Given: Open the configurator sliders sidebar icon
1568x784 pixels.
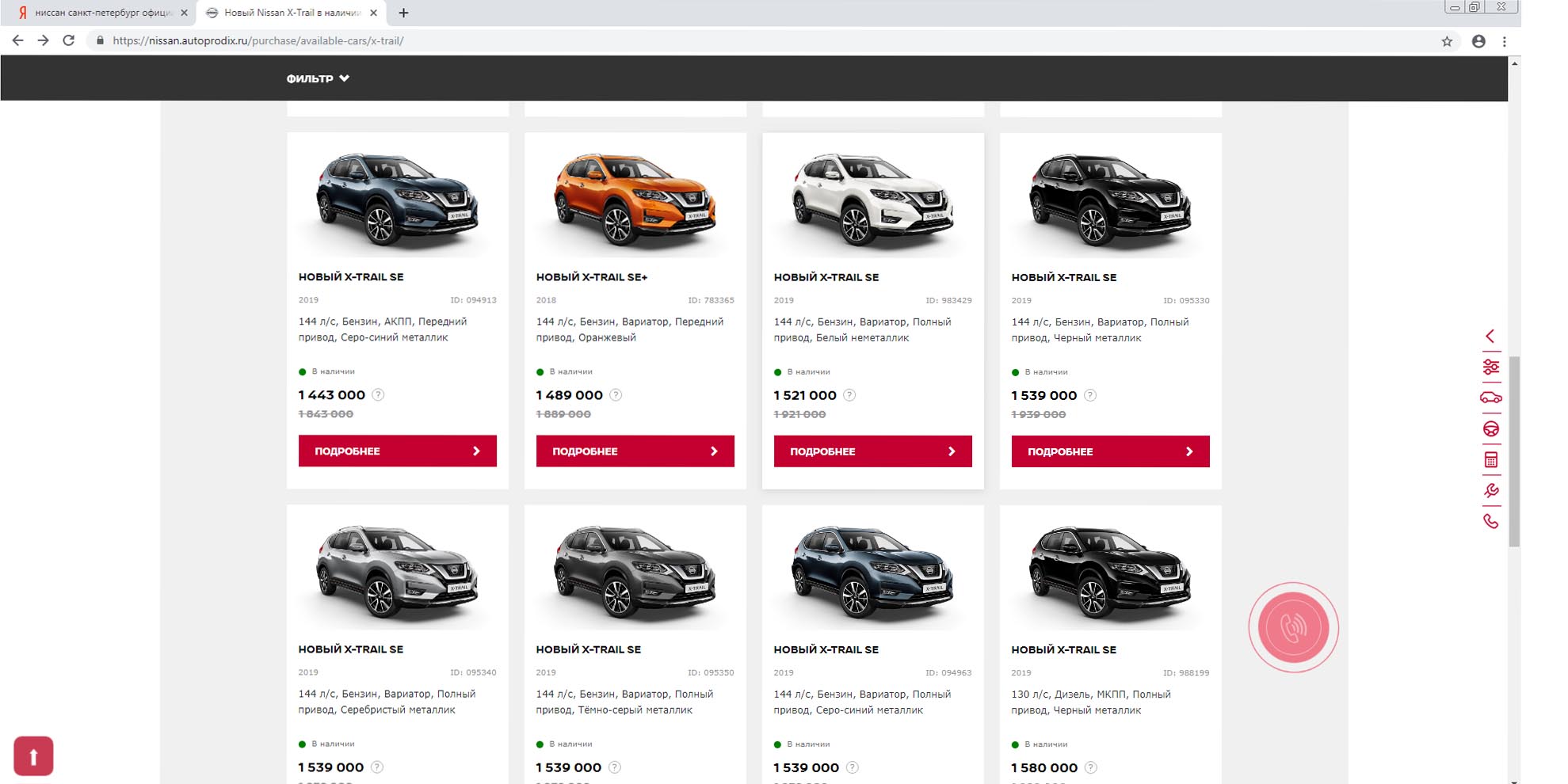Looking at the screenshot, I should (1490, 367).
